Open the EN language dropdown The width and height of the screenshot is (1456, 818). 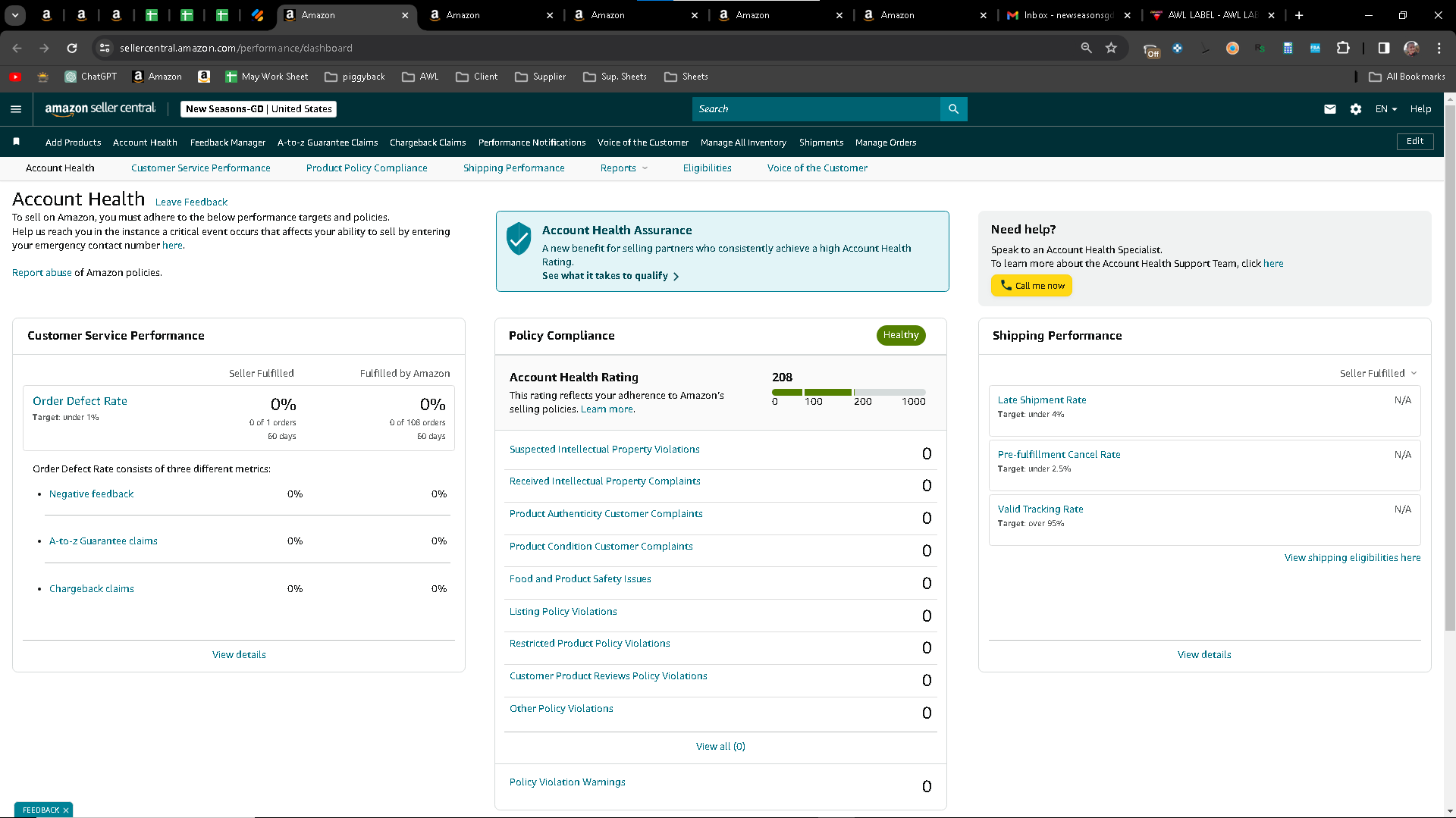point(1386,109)
